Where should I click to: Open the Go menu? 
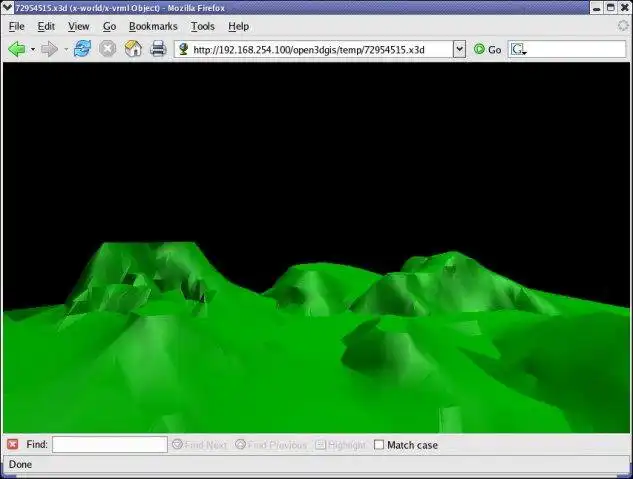pyautogui.click(x=109, y=26)
